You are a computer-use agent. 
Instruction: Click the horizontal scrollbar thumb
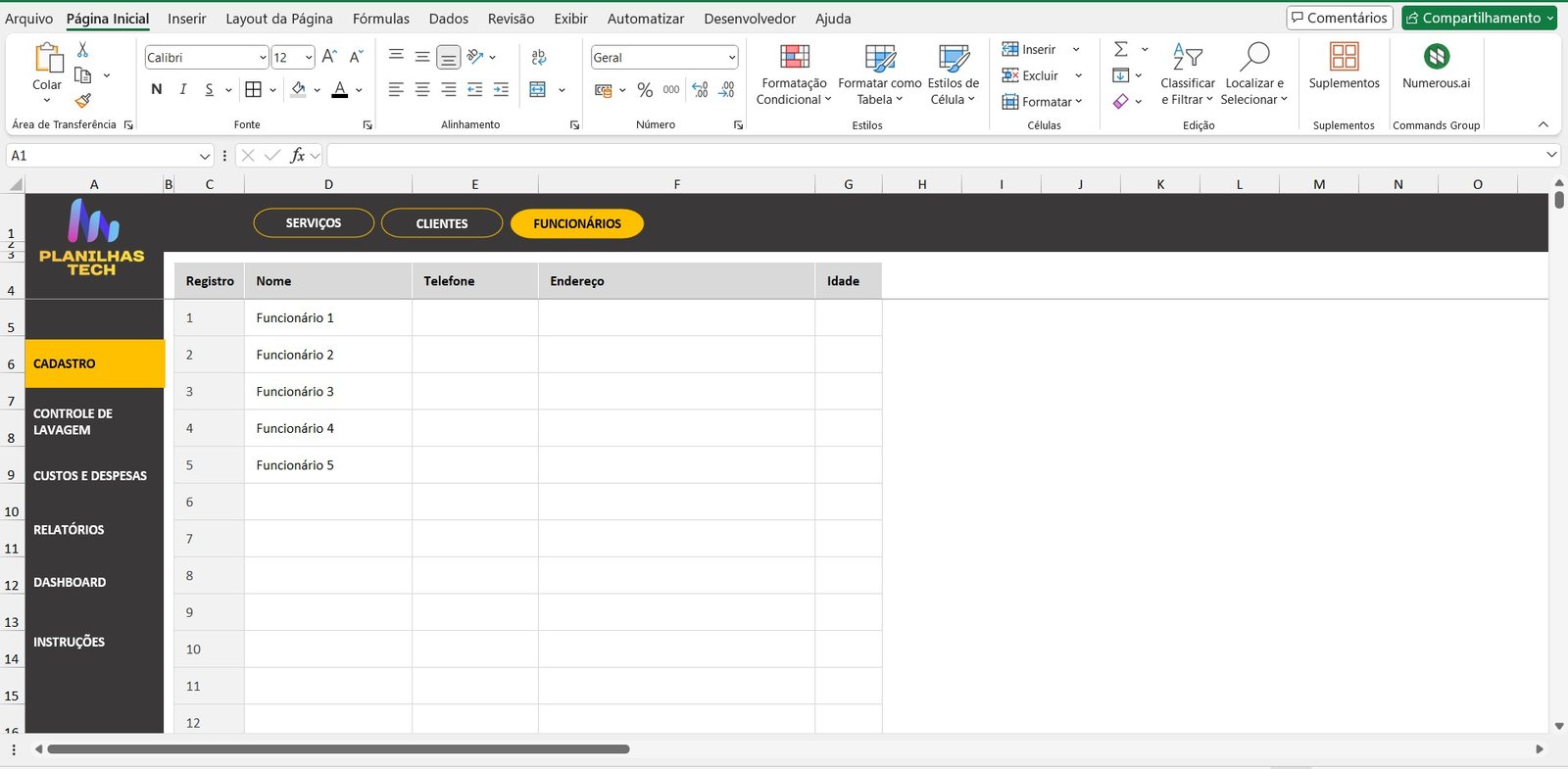point(338,749)
